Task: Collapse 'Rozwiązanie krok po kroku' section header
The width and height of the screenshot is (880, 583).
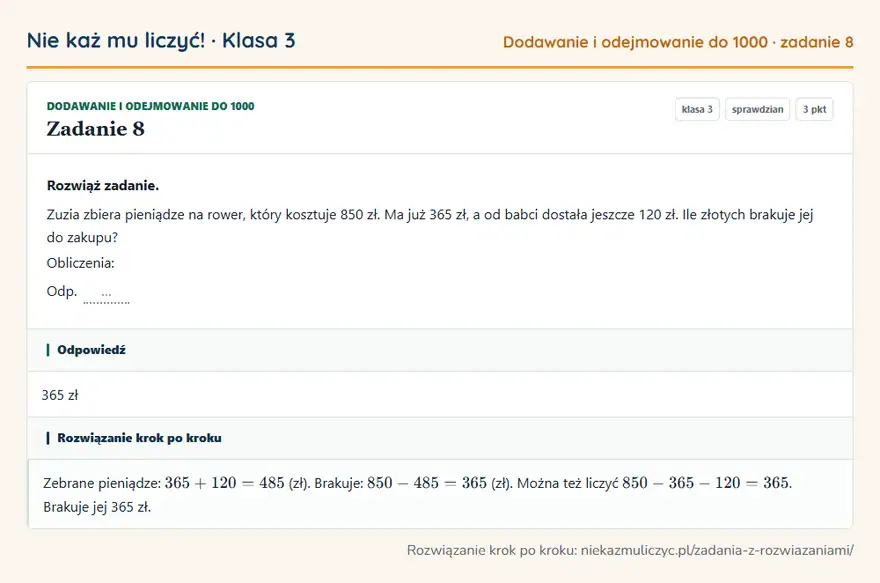Action: tap(440, 438)
